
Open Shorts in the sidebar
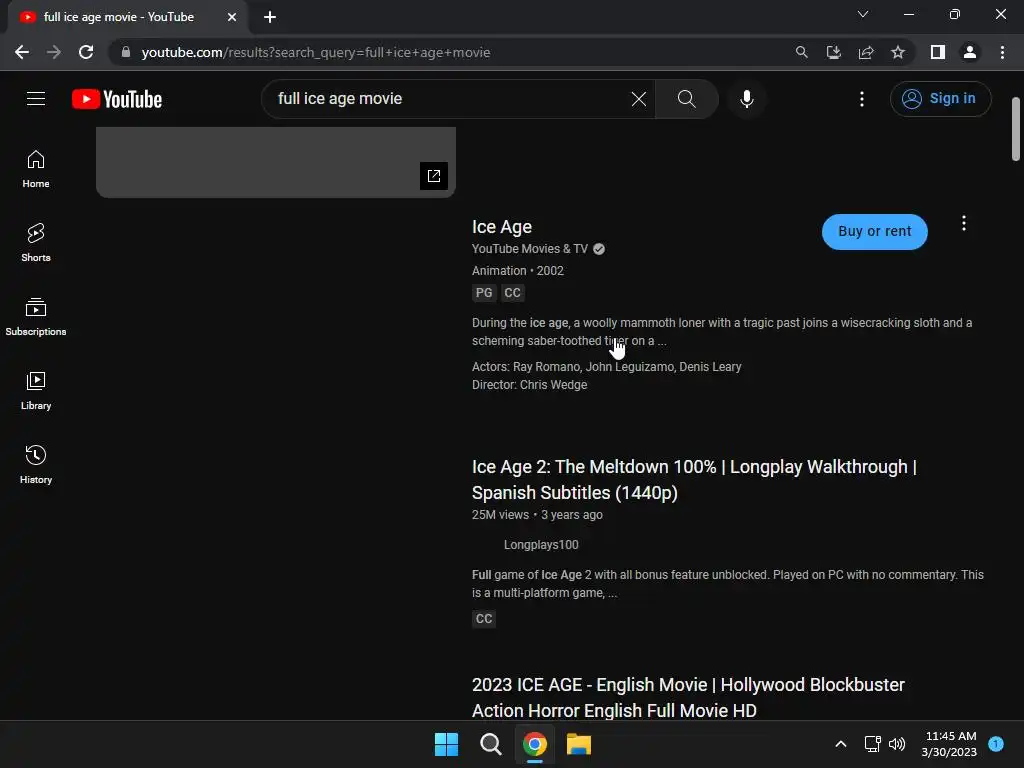(x=36, y=243)
